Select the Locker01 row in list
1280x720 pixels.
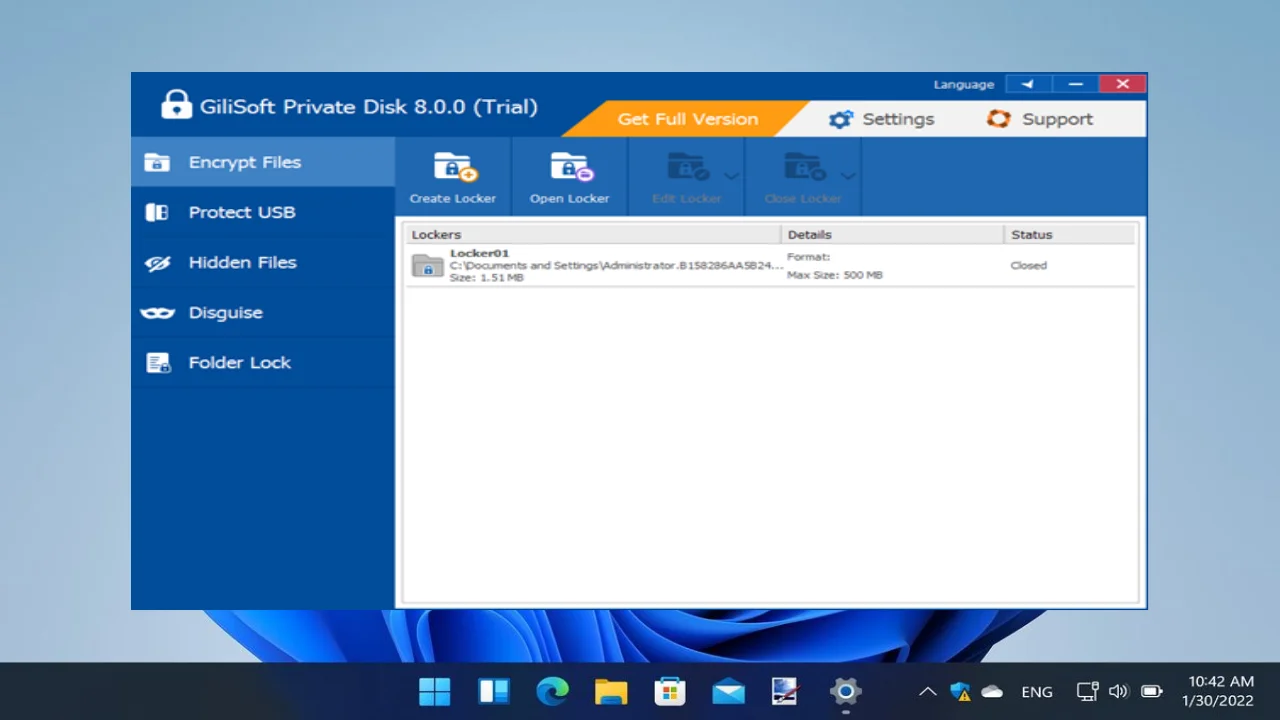[770, 265]
